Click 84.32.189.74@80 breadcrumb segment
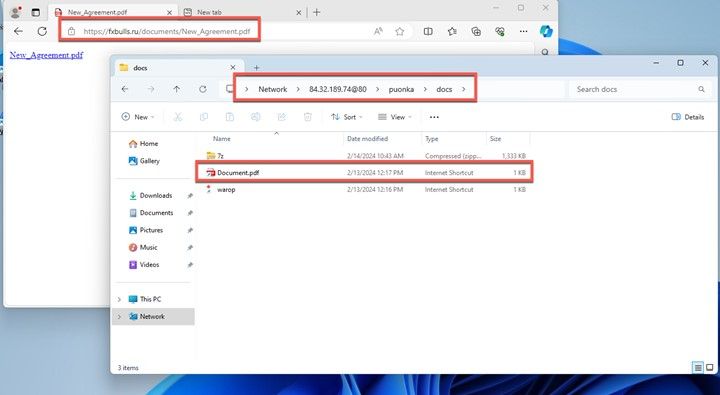The height and width of the screenshot is (395, 720). [x=338, y=89]
